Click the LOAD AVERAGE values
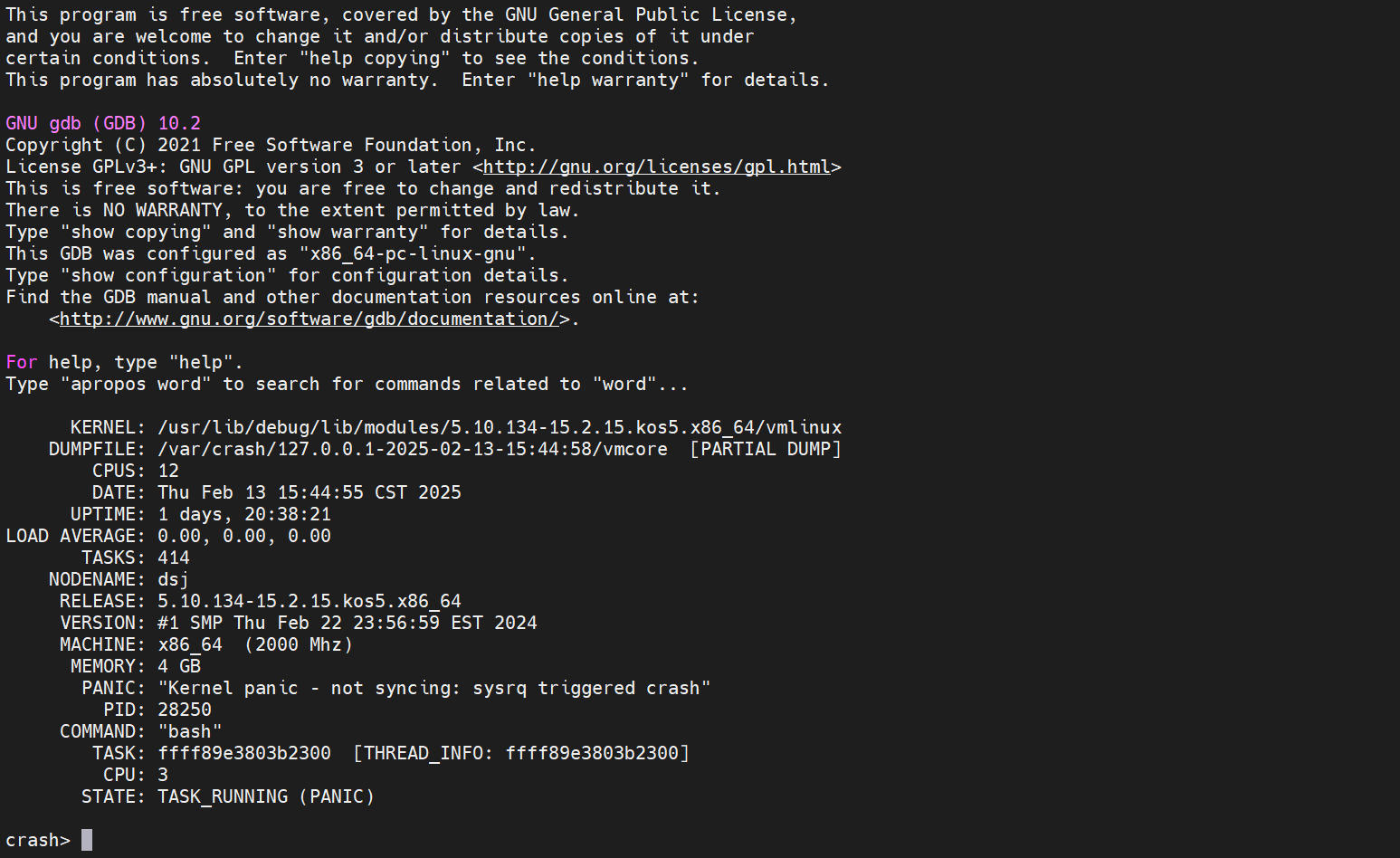Image resolution: width=1400 pixels, height=858 pixels. tap(244, 536)
